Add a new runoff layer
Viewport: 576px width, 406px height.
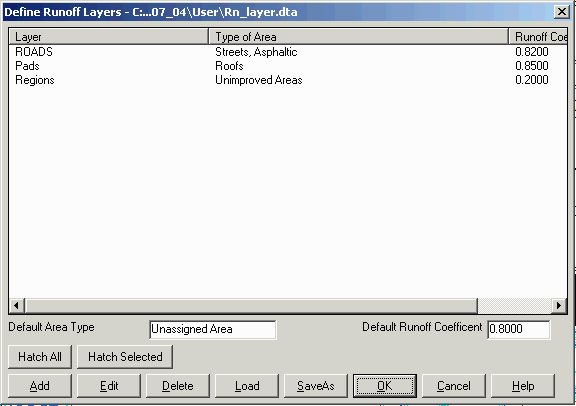[40, 386]
